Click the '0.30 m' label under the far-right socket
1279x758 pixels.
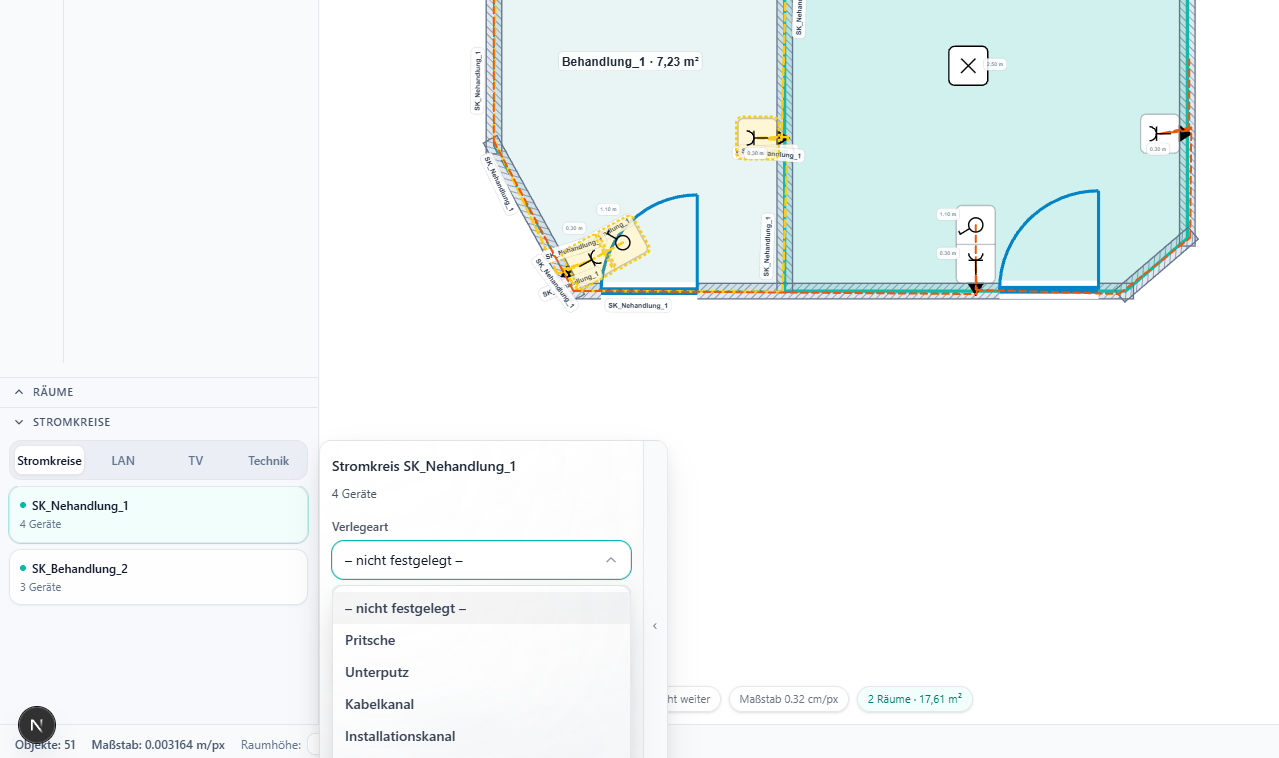tap(1158, 149)
